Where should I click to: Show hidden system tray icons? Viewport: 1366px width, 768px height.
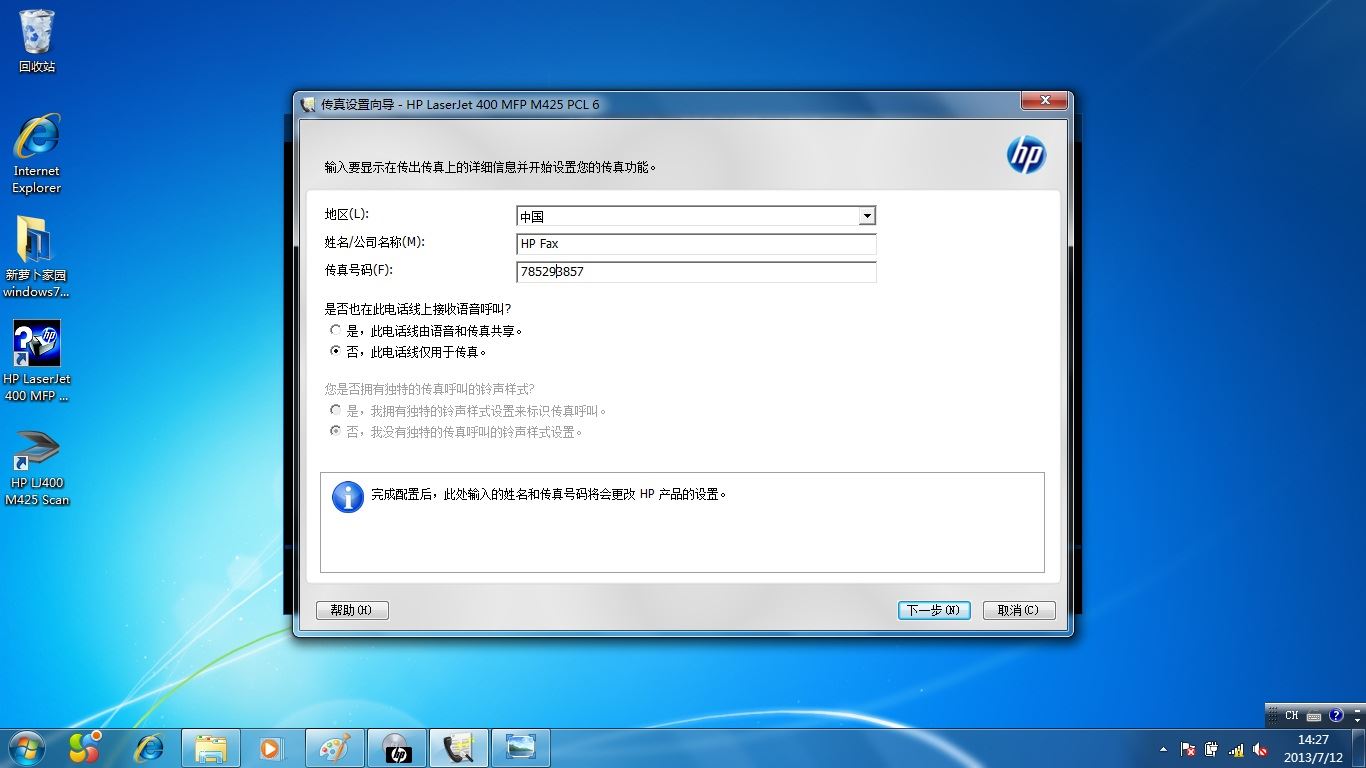(1163, 749)
